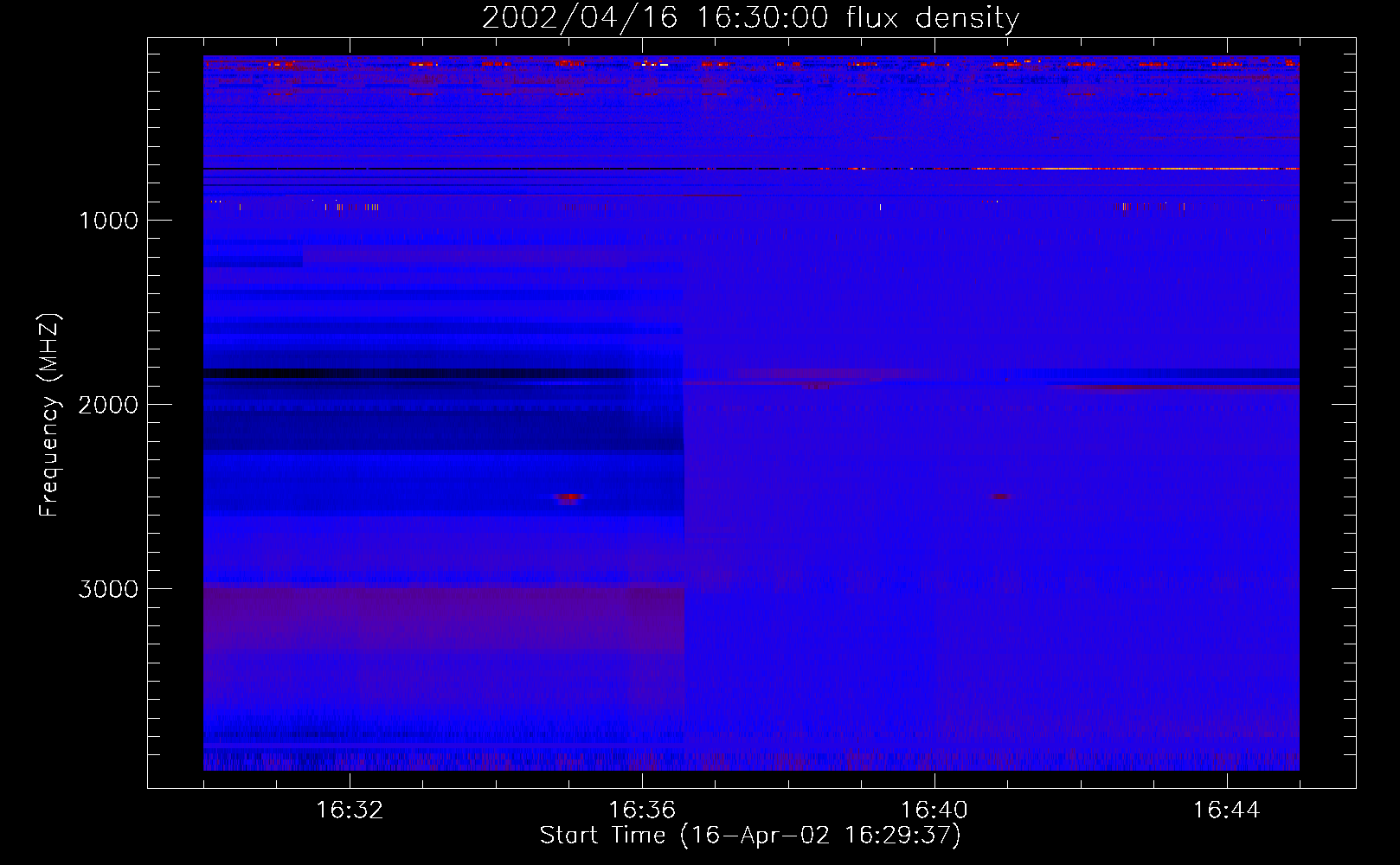Click the 16:40 time tick label
Viewport: 1400px width, 865px height.
point(934,811)
